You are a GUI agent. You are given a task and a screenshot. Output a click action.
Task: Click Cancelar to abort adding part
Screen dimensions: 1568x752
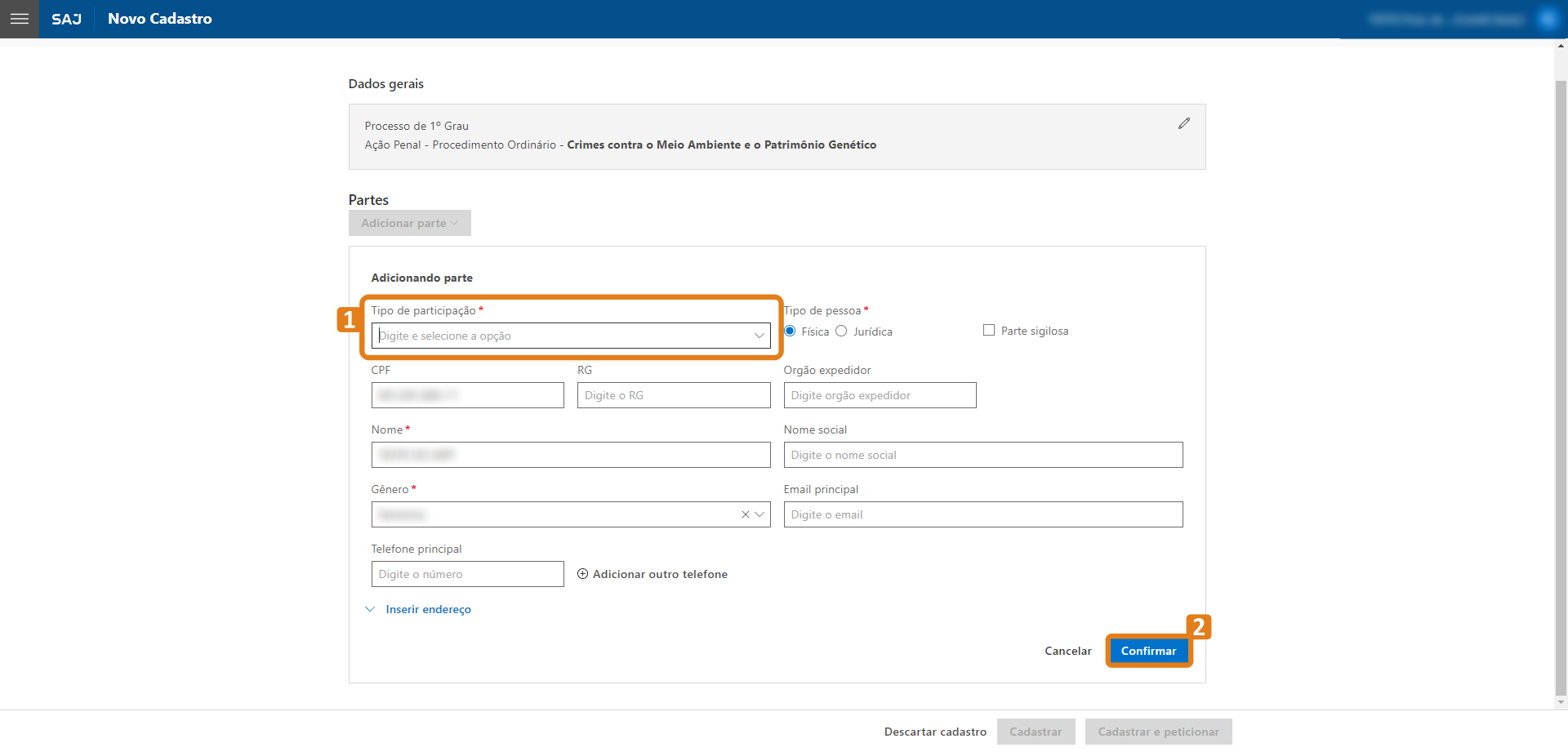click(x=1067, y=651)
